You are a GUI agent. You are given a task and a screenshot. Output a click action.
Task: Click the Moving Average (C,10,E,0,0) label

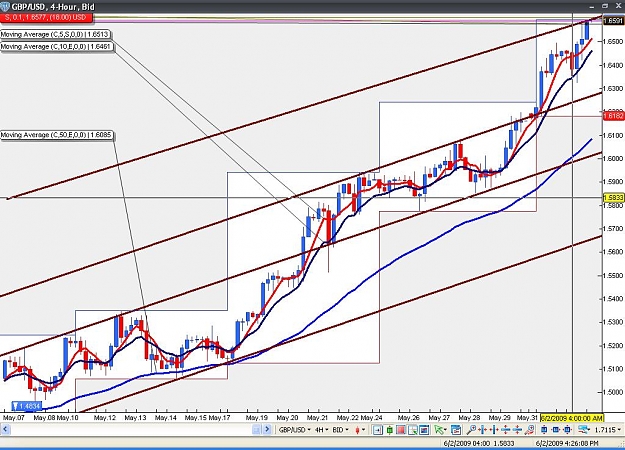click(x=56, y=47)
